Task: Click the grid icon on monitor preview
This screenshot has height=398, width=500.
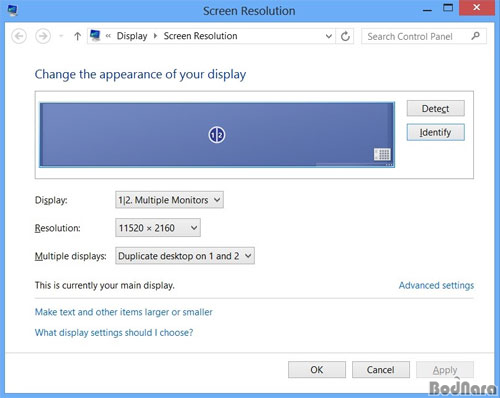Action: (x=382, y=154)
